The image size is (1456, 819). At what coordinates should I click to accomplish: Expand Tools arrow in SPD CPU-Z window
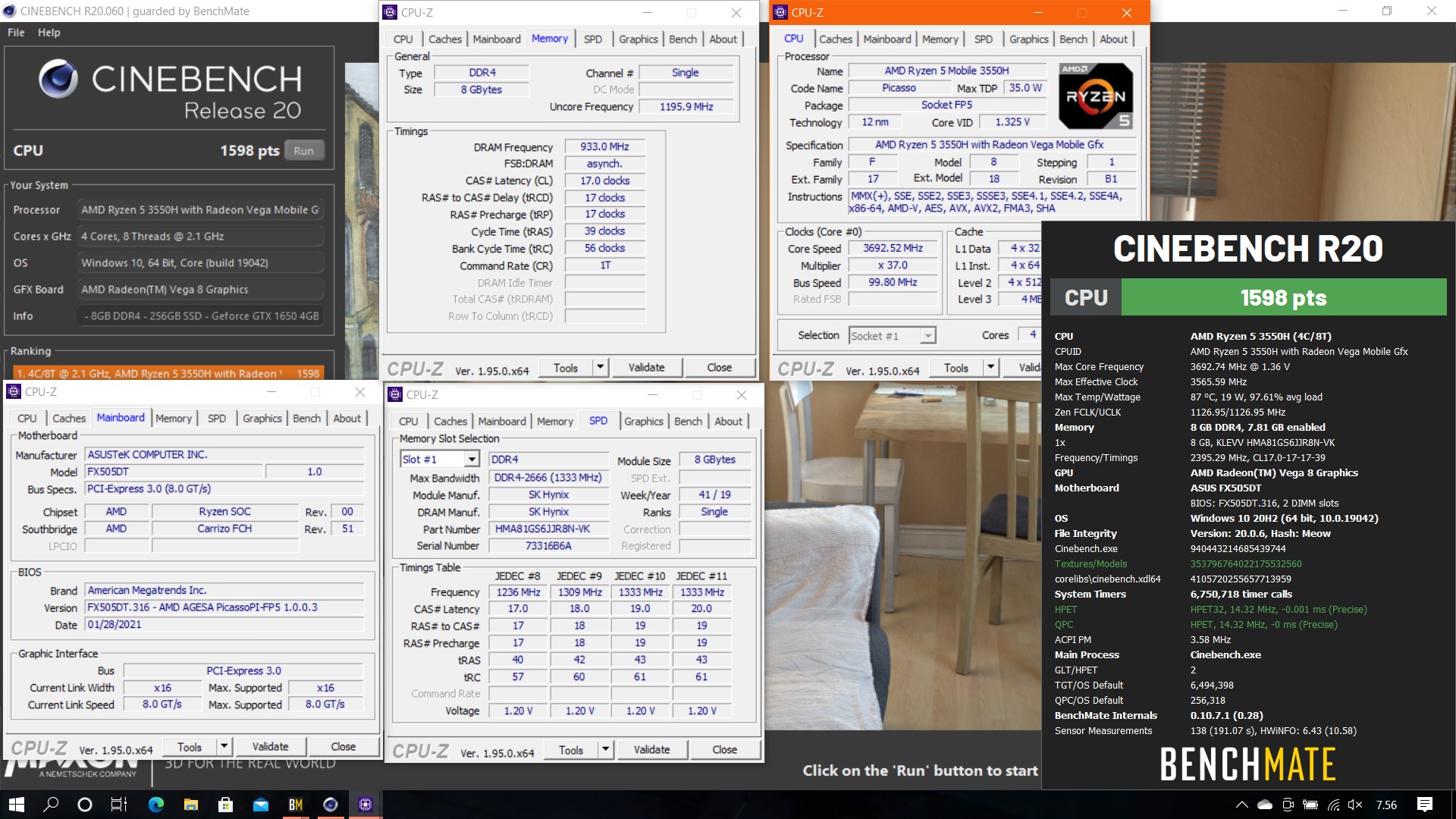(x=605, y=750)
